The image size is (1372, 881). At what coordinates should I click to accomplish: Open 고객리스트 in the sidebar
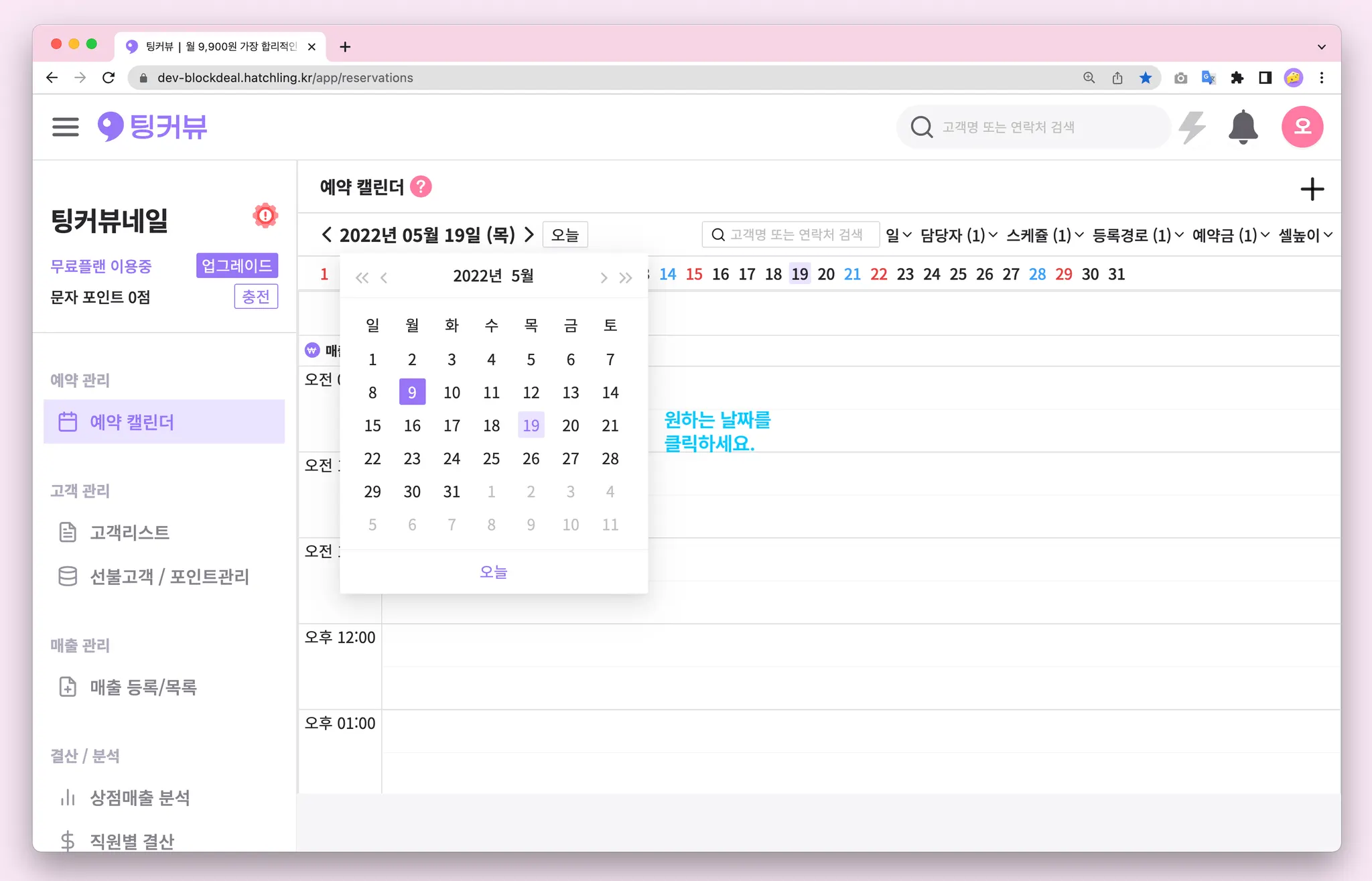pyautogui.click(x=129, y=533)
